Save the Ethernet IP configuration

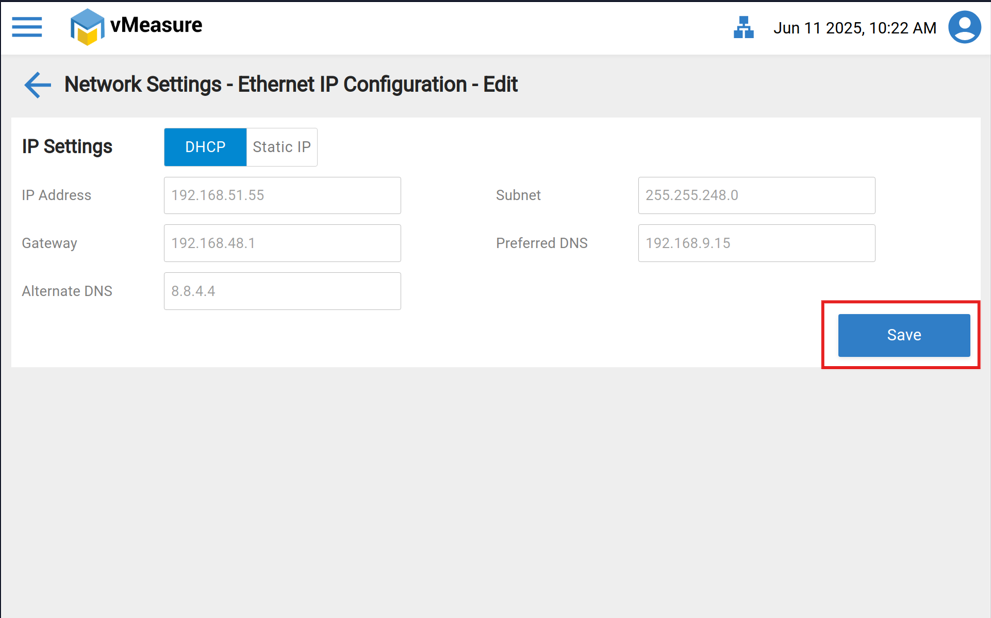coord(903,335)
